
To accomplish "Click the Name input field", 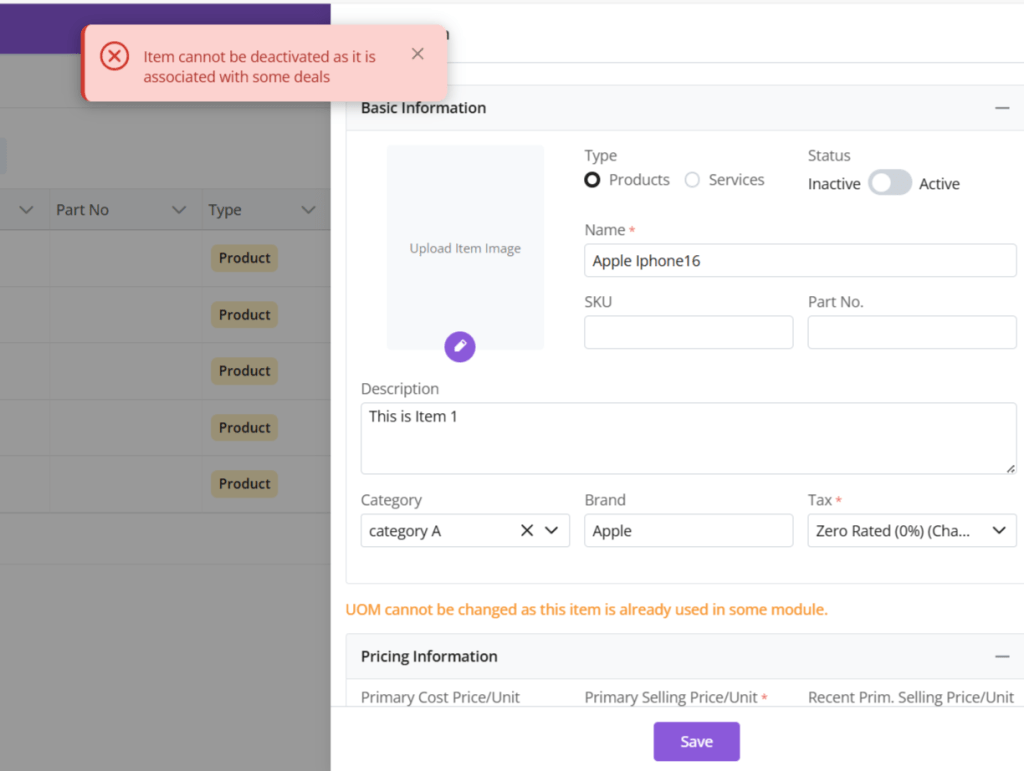I will pos(800,261).
